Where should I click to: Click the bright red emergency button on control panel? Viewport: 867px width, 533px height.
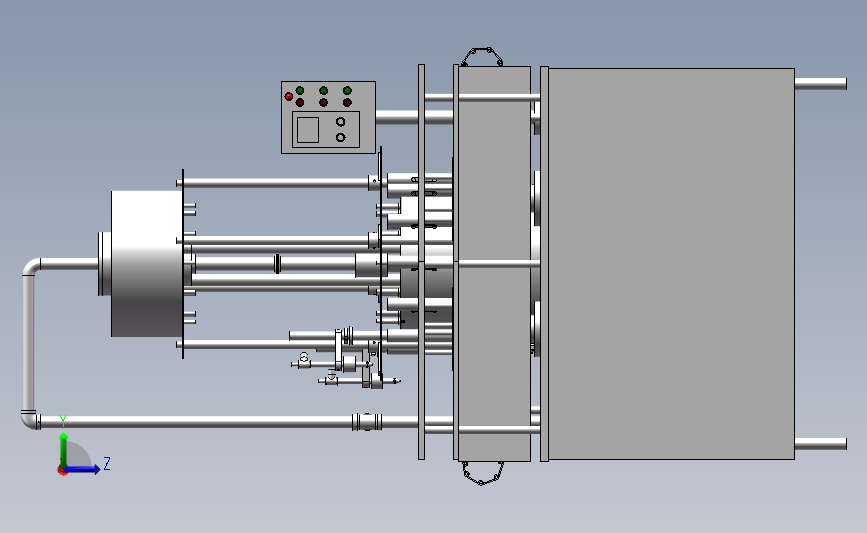tap(289, 97)
